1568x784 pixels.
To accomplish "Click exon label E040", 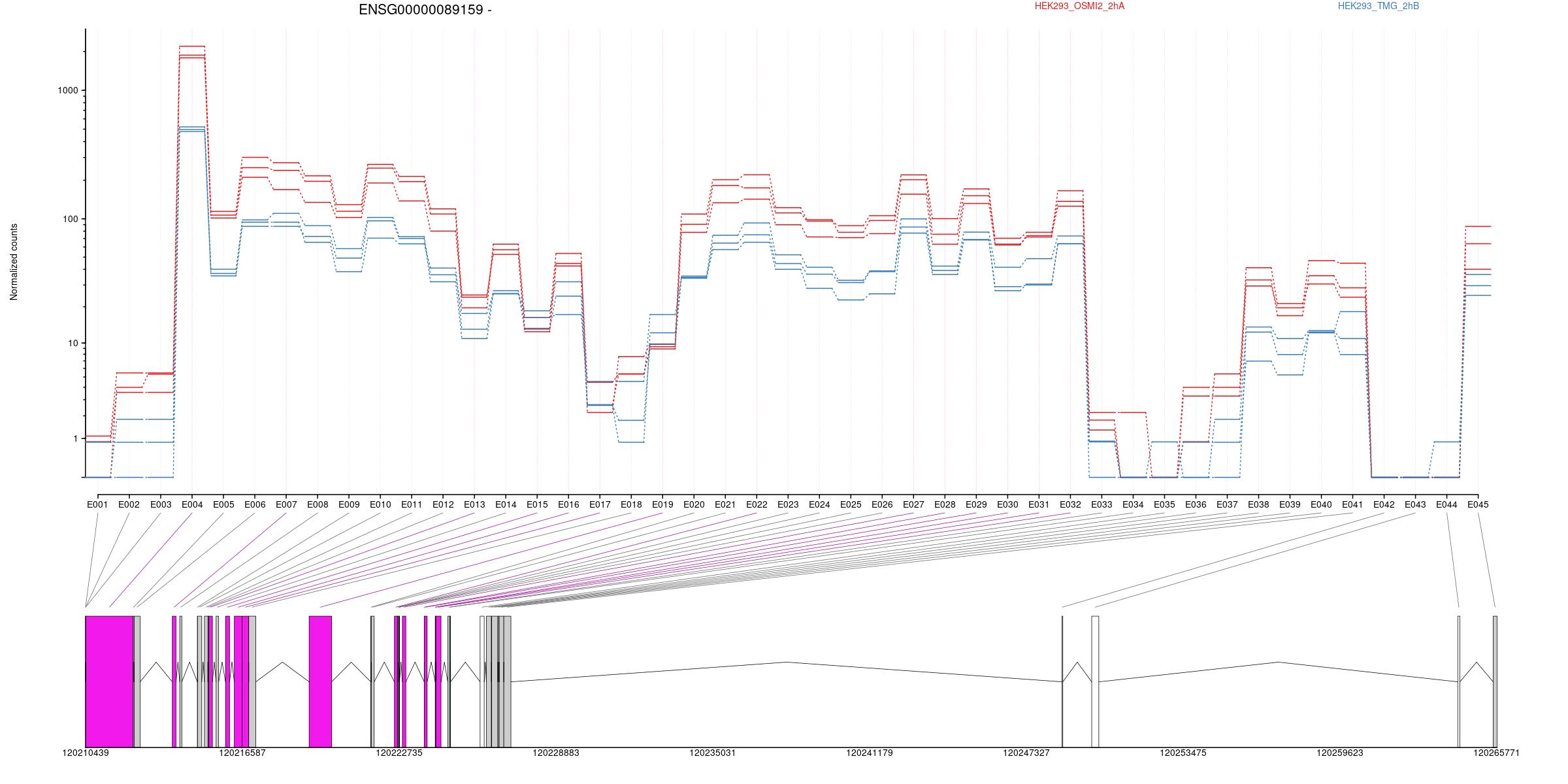I will point(1321,504).
